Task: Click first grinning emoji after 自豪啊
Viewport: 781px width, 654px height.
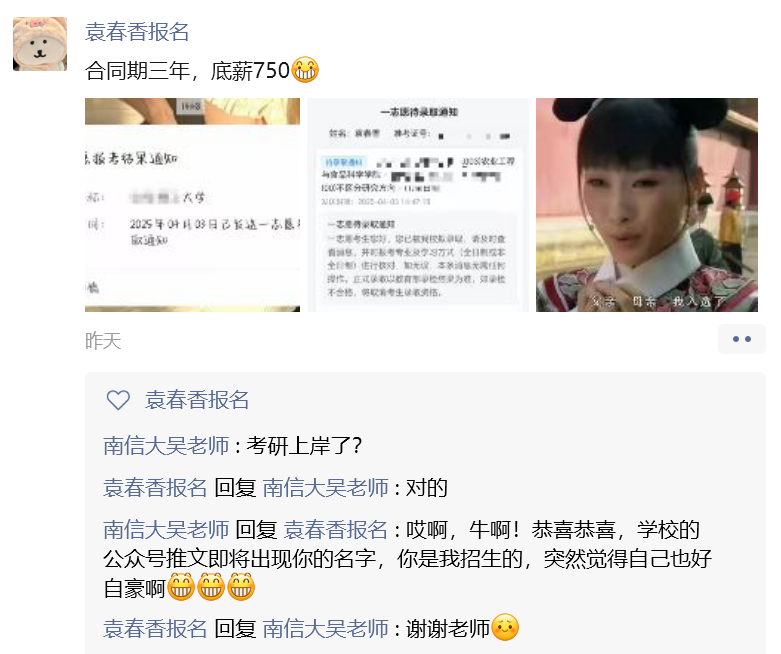Action: (x=181, y=587)
